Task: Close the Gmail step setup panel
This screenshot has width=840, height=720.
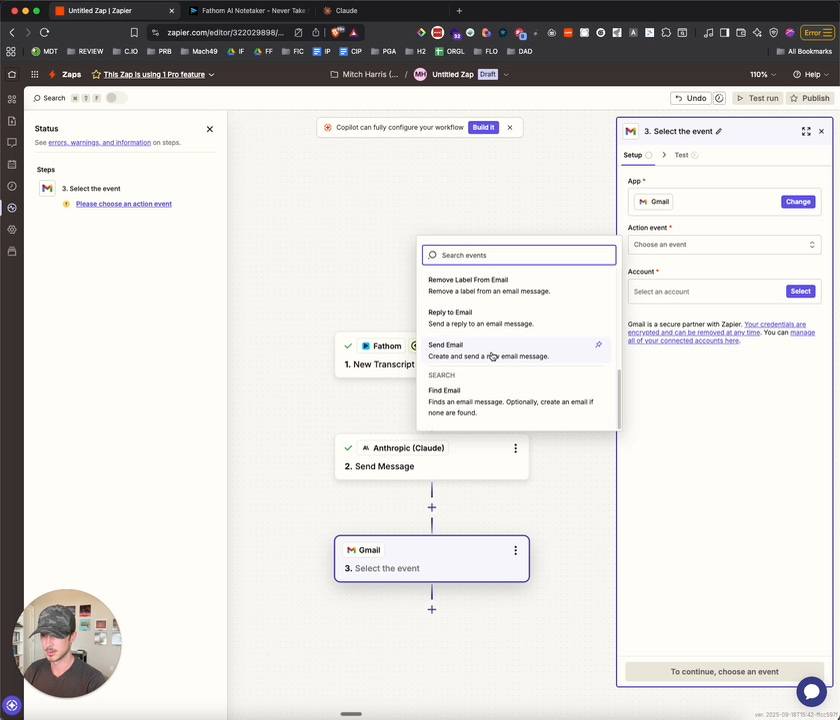Action: tap(821, 131)
